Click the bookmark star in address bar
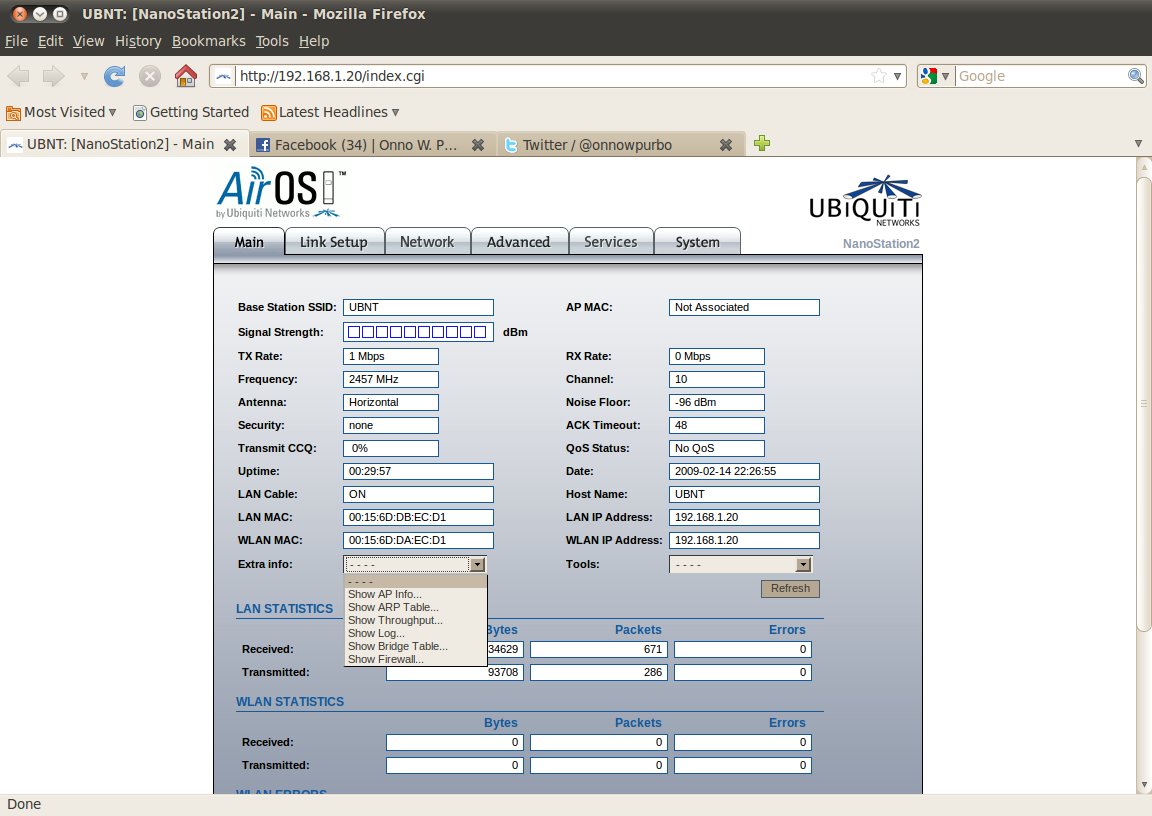 tap(878, 76)
